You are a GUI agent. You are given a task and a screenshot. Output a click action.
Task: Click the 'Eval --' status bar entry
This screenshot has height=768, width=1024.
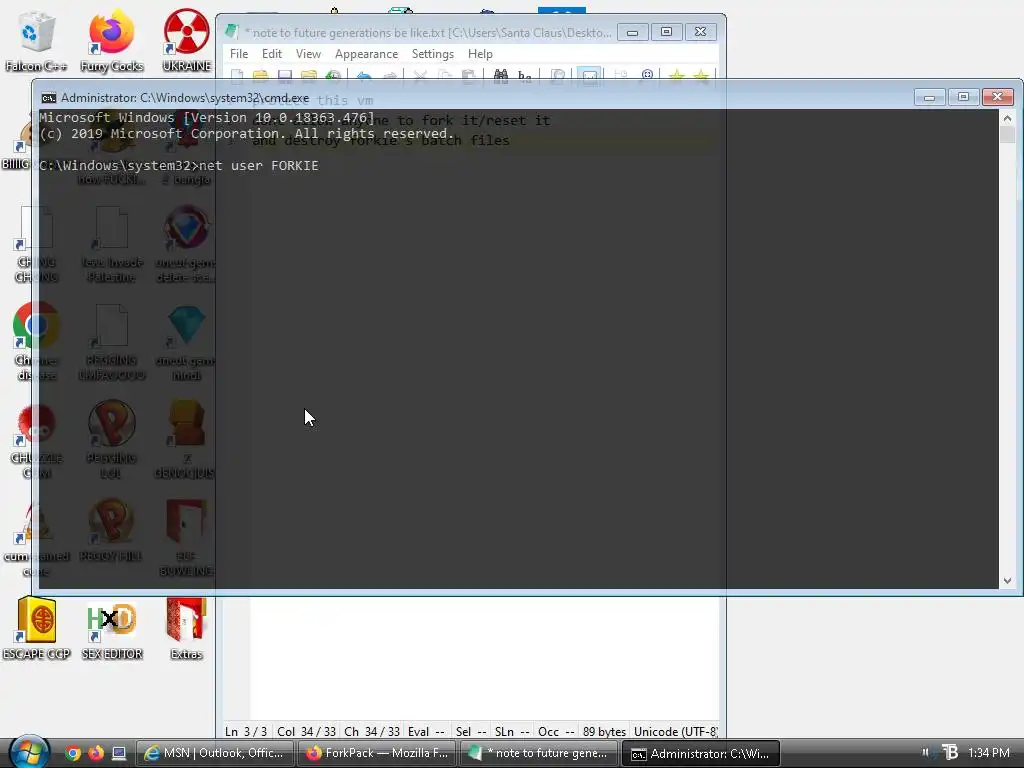click(426, 731)
